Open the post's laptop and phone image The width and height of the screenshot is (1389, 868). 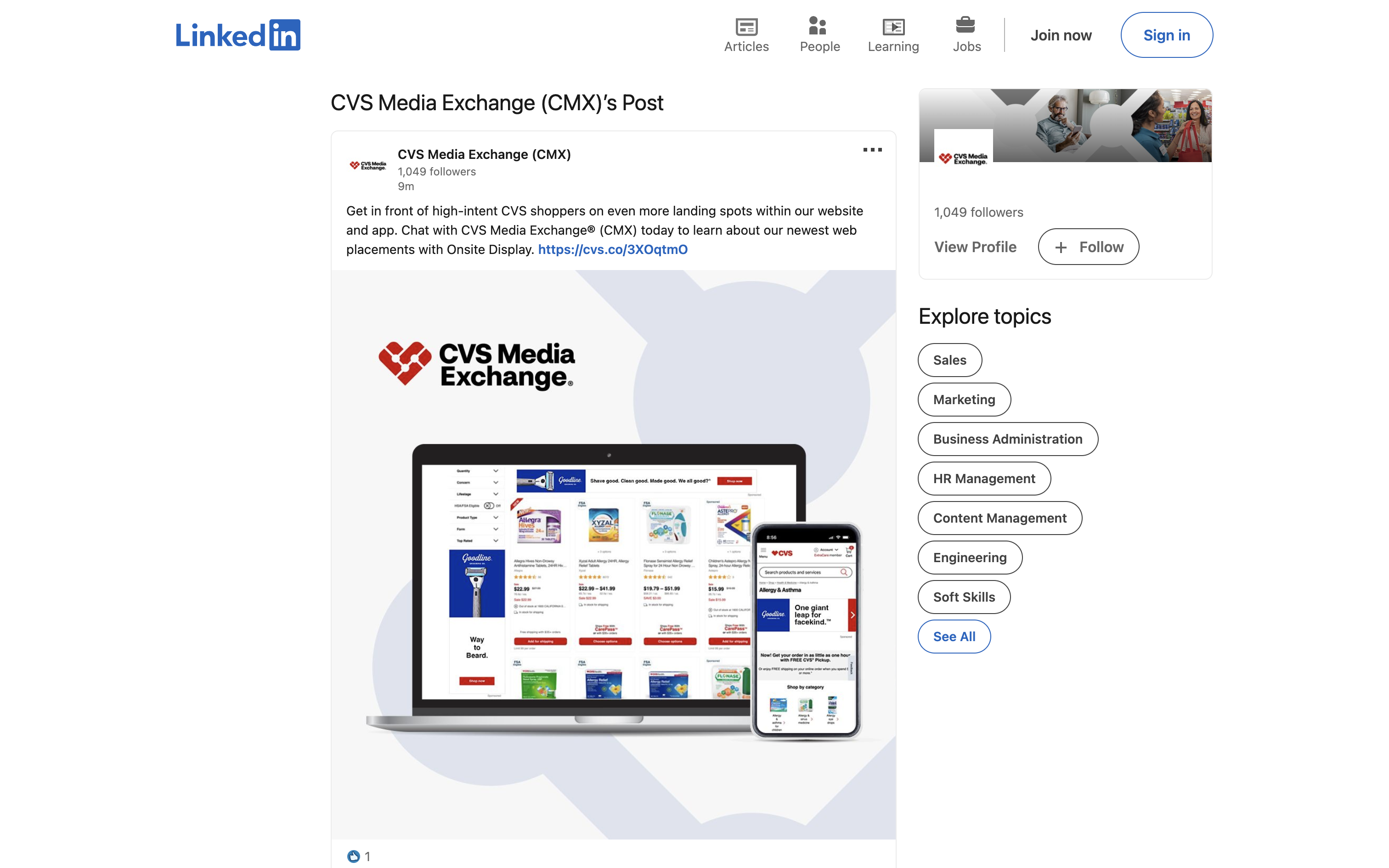coord(613,555)
